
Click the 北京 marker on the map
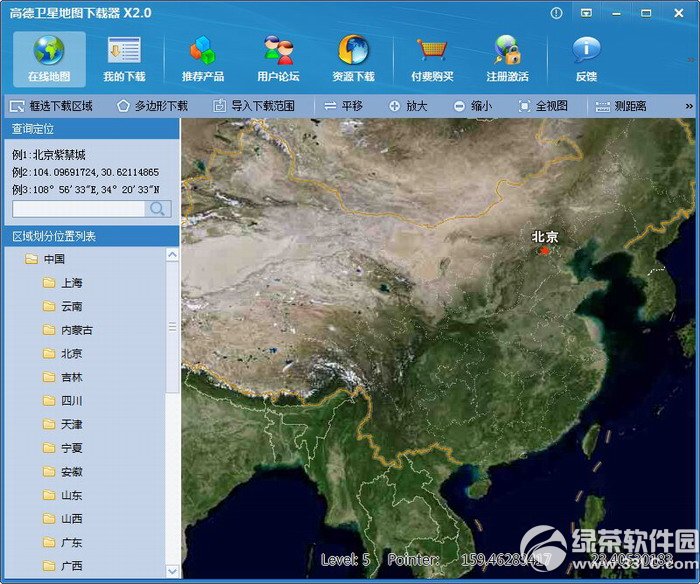point(544,251)
